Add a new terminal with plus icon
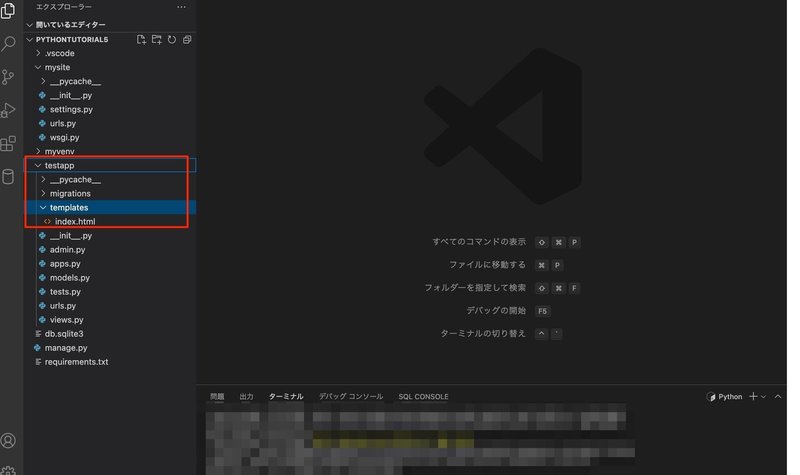800x475 pixels. [753, 396]
